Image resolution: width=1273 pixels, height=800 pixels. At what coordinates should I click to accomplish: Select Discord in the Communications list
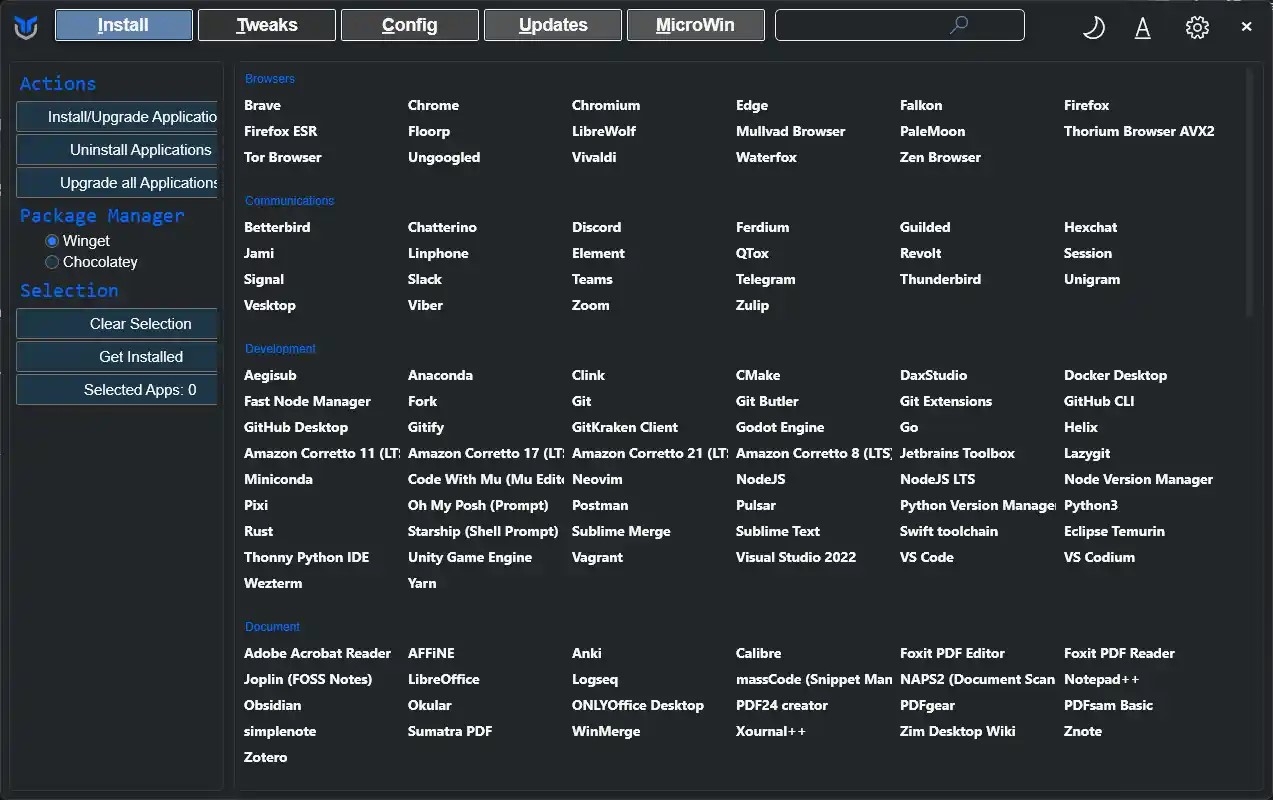(596, 227)
